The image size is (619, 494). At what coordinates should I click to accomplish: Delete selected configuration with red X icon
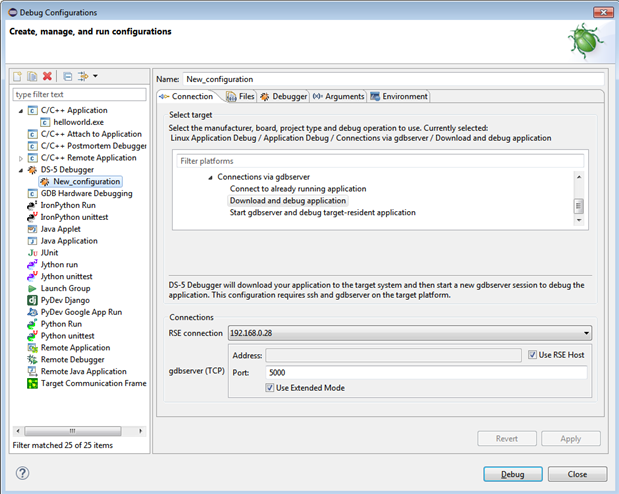(47, 76)
